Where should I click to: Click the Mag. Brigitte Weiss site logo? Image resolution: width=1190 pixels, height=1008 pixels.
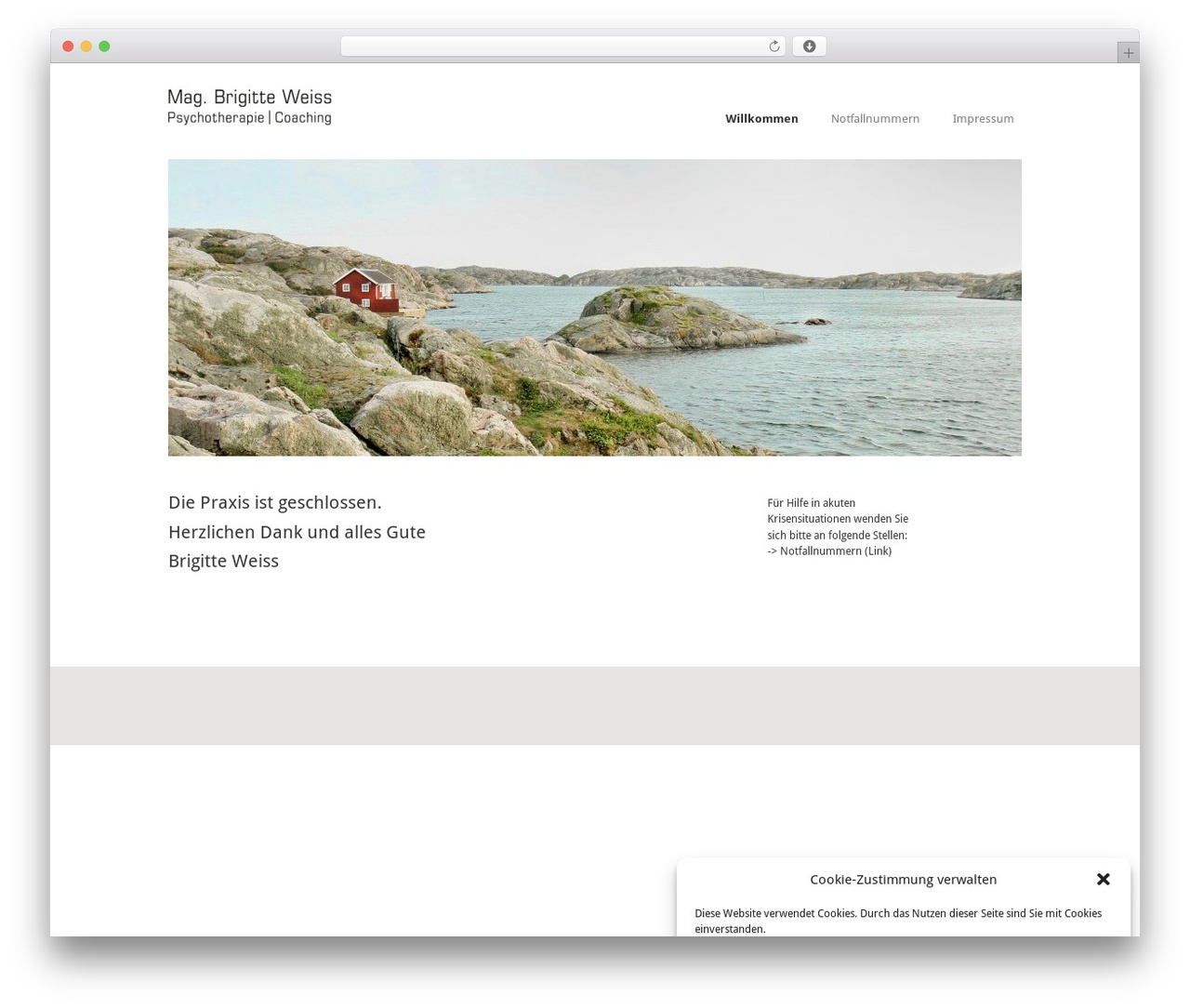tap(249, 107)
